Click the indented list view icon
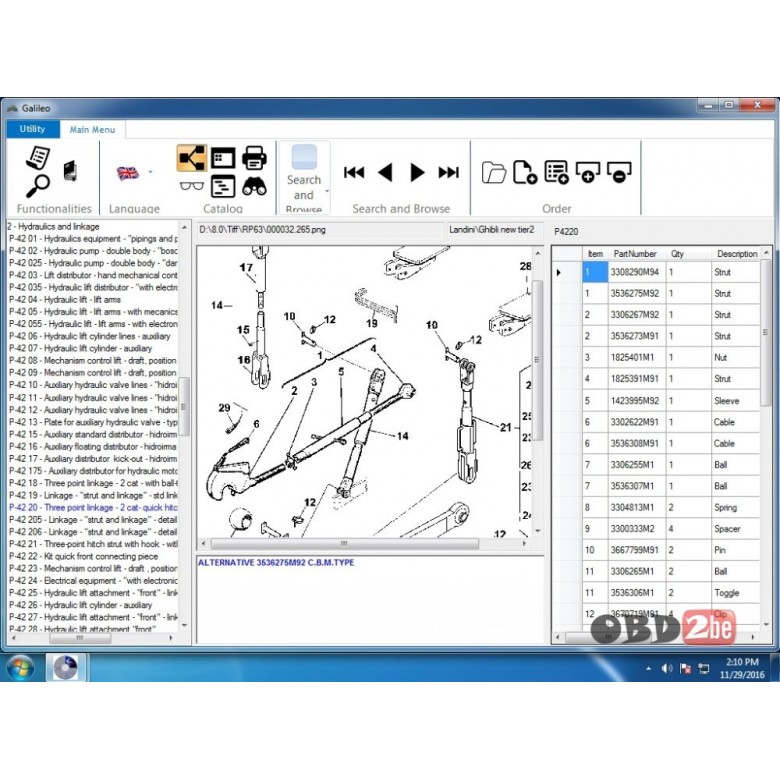 coord(223,187)
